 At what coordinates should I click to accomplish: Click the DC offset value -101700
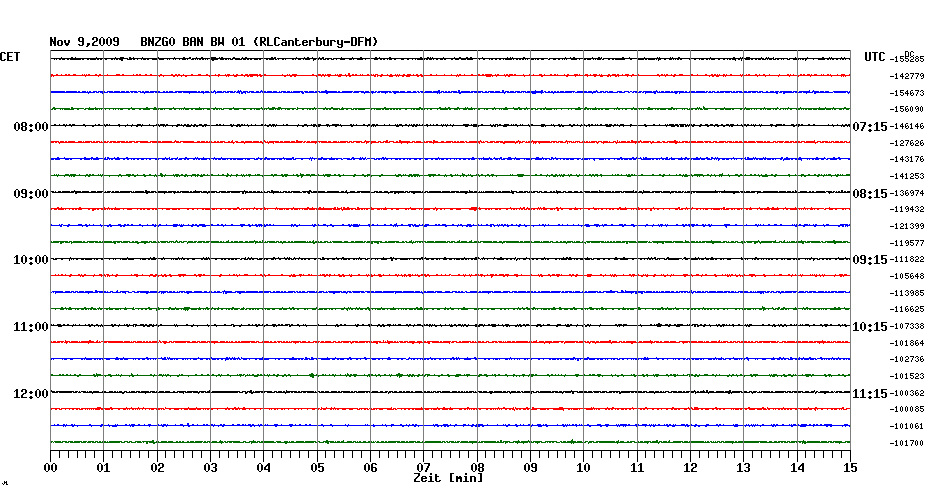(907, 443)
